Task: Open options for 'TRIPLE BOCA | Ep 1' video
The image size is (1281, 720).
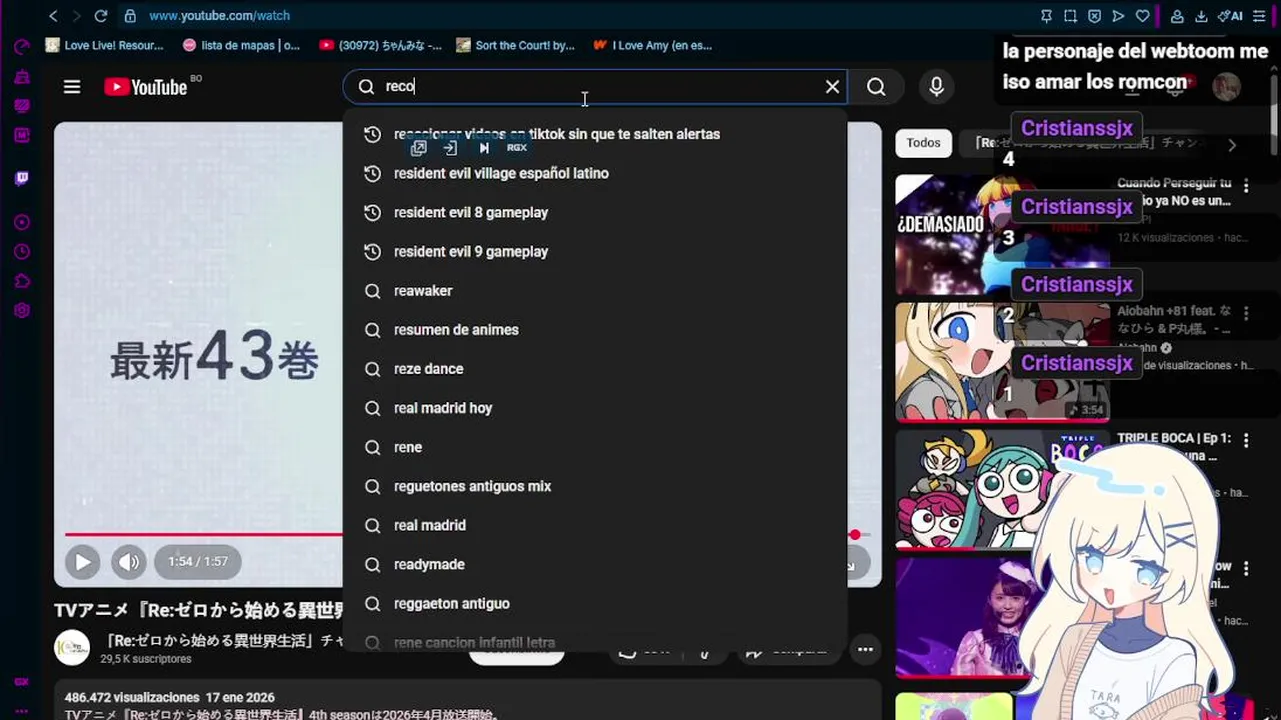Action: (1246, 441)
